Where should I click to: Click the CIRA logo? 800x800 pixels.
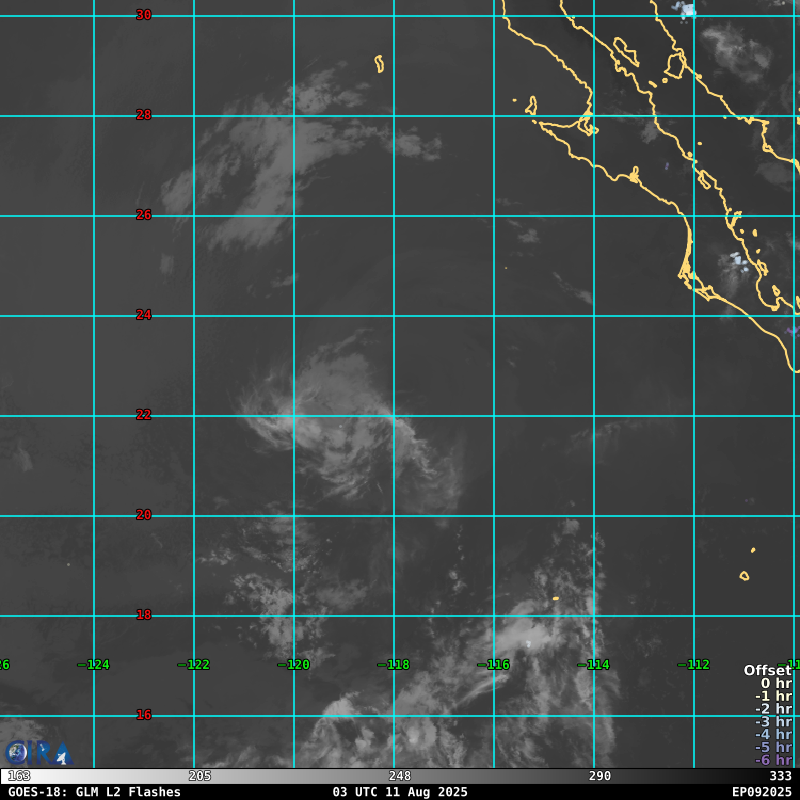[39, 753]
